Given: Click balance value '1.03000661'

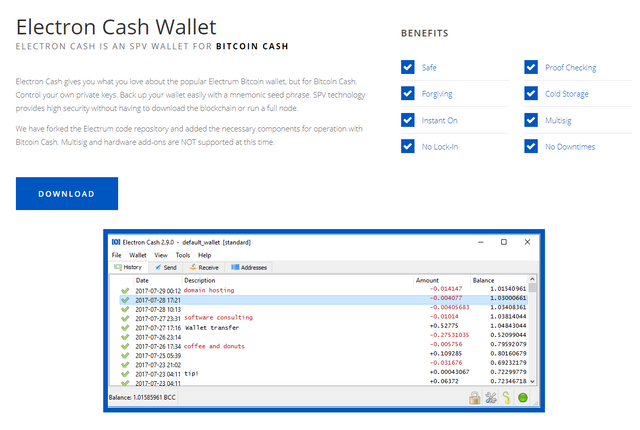Looking at the screenshot, I should coord(508,298).
